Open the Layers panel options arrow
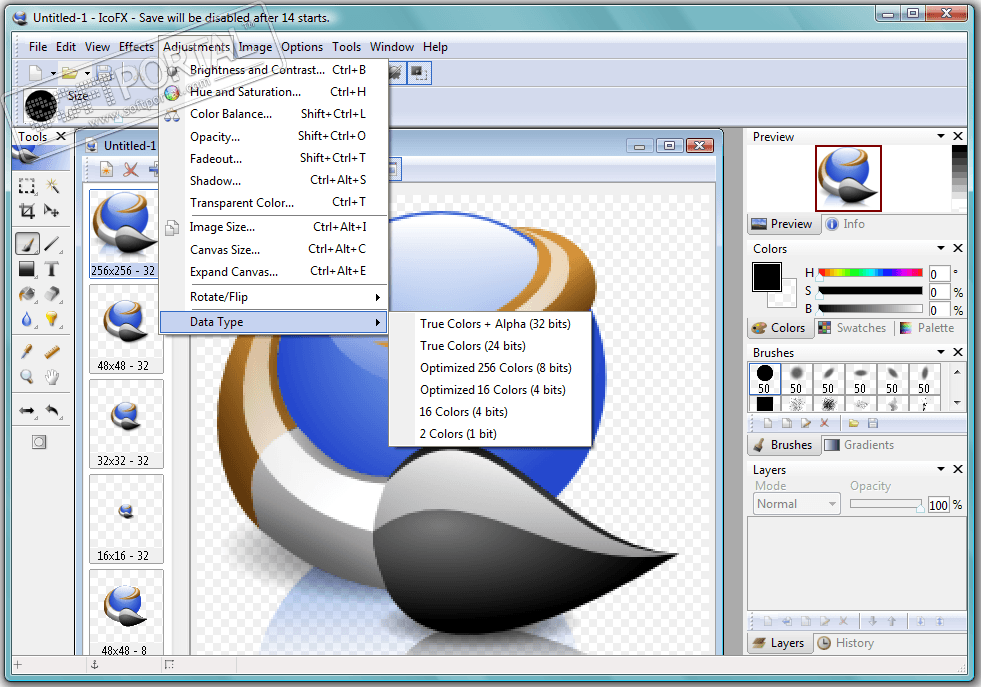This screenshot has width=981, height=687. point(940,469)
